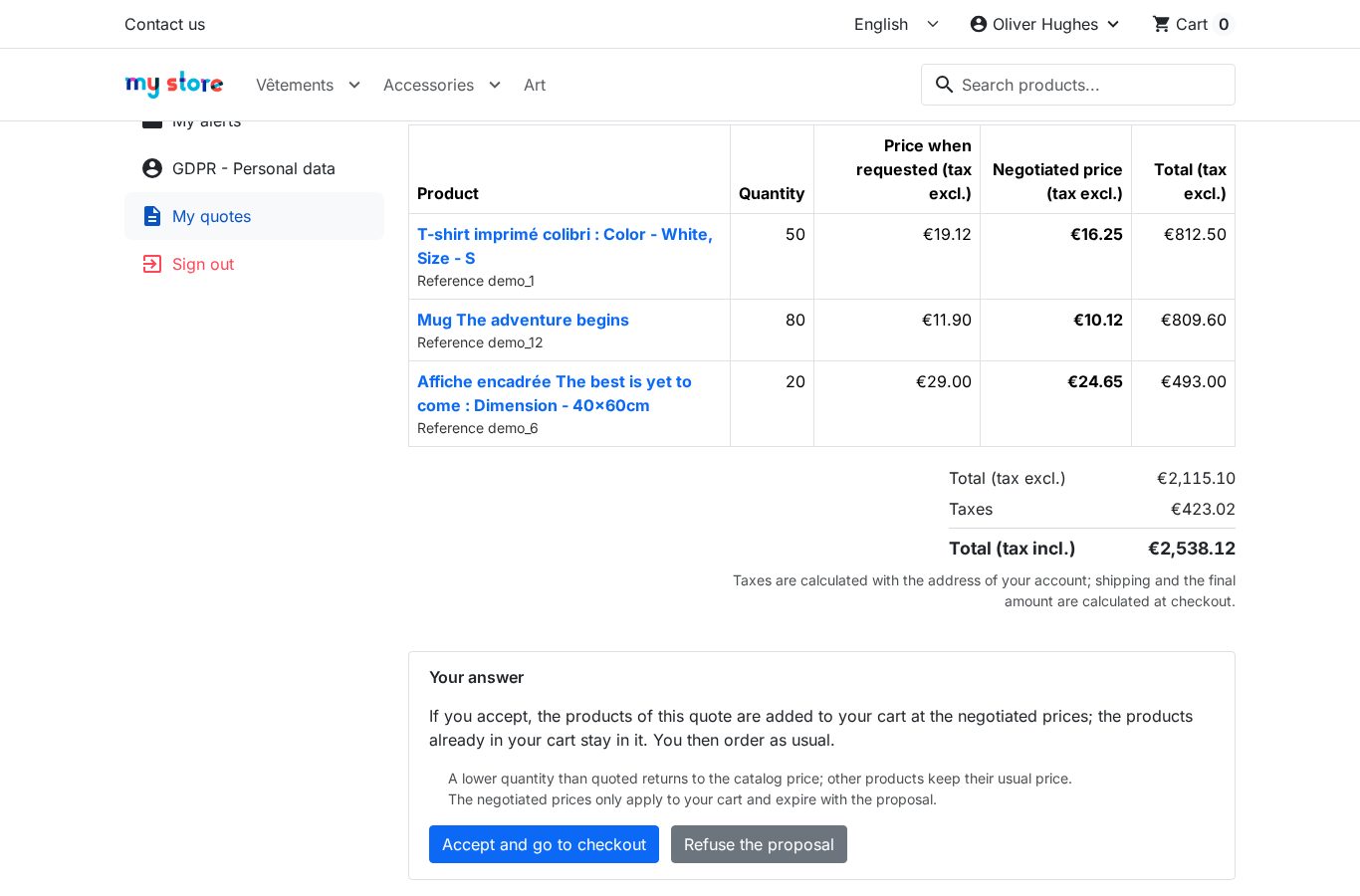Viewport: 1360px width, 896px height.
Task: Open Mug The adventure begins link
Action: point(523,320)
